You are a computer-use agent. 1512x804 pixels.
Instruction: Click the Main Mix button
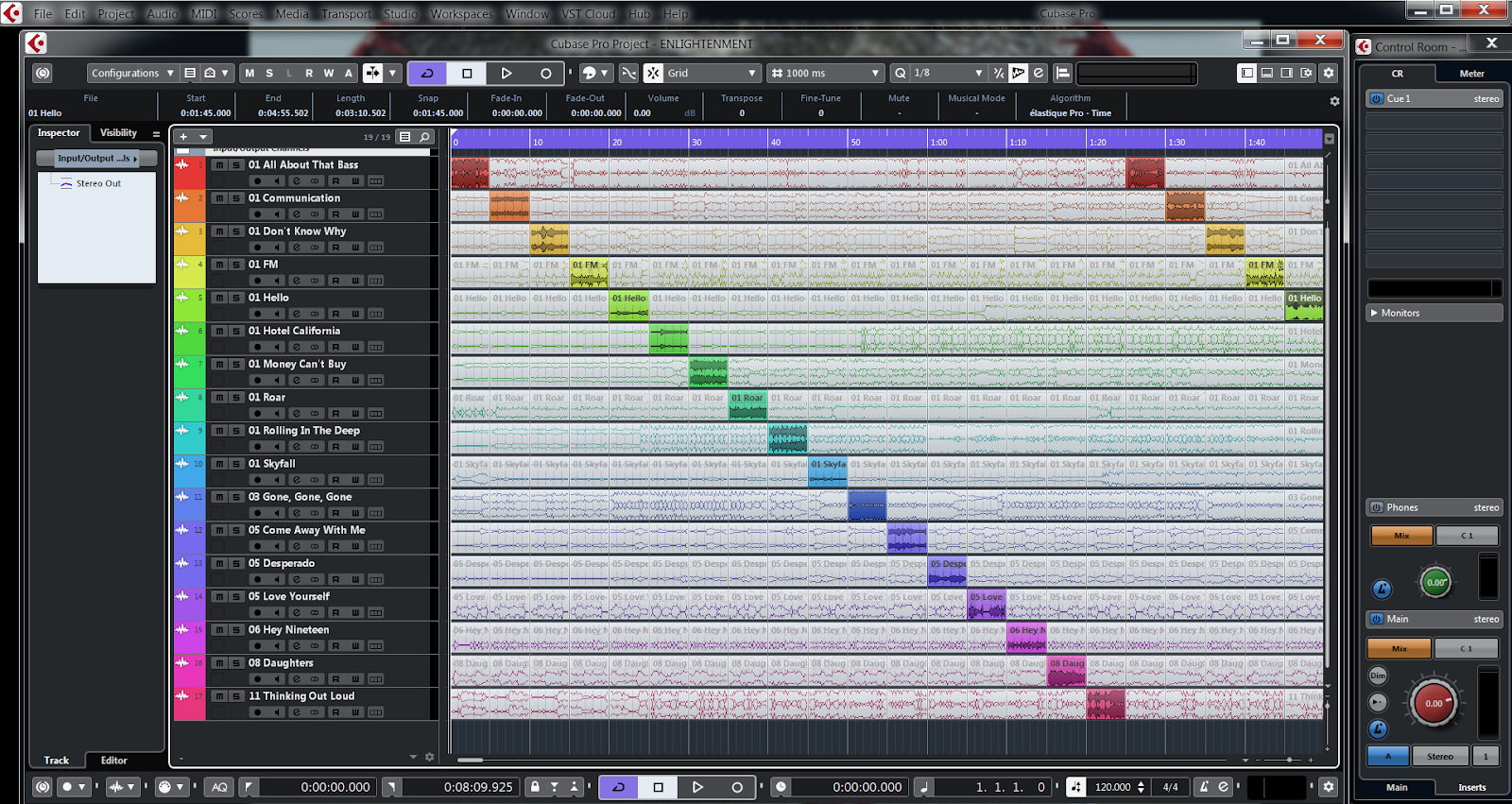pos(1400,648)
